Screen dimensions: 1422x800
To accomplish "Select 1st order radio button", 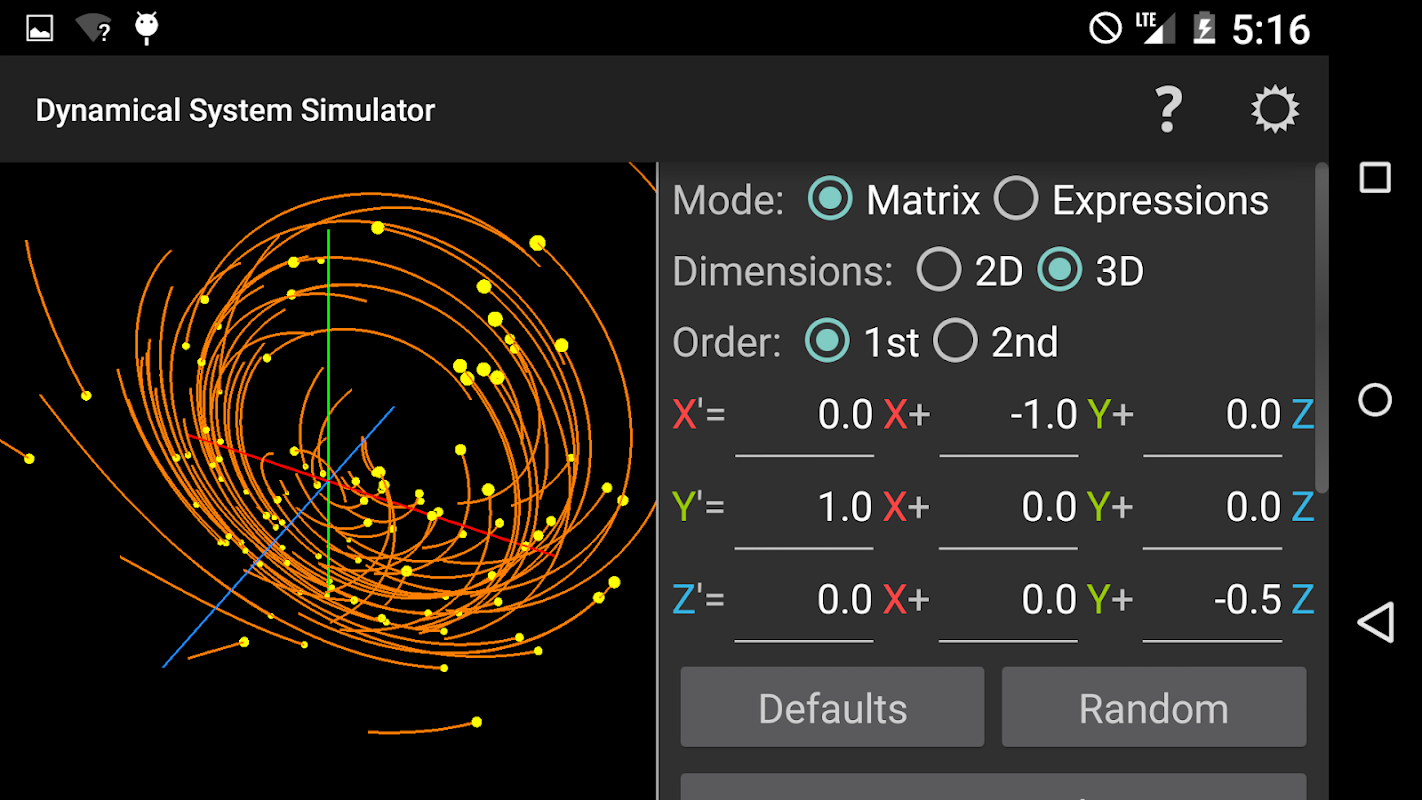I will tap(827, 342).
